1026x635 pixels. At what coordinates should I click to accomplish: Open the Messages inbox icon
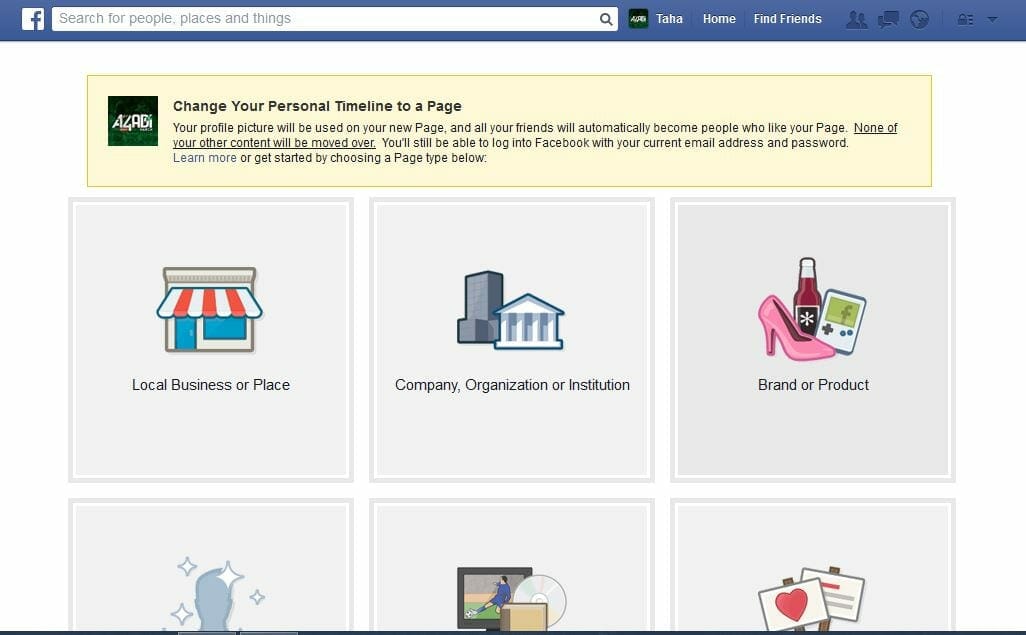pyautogui.click(x=888, y=18)
